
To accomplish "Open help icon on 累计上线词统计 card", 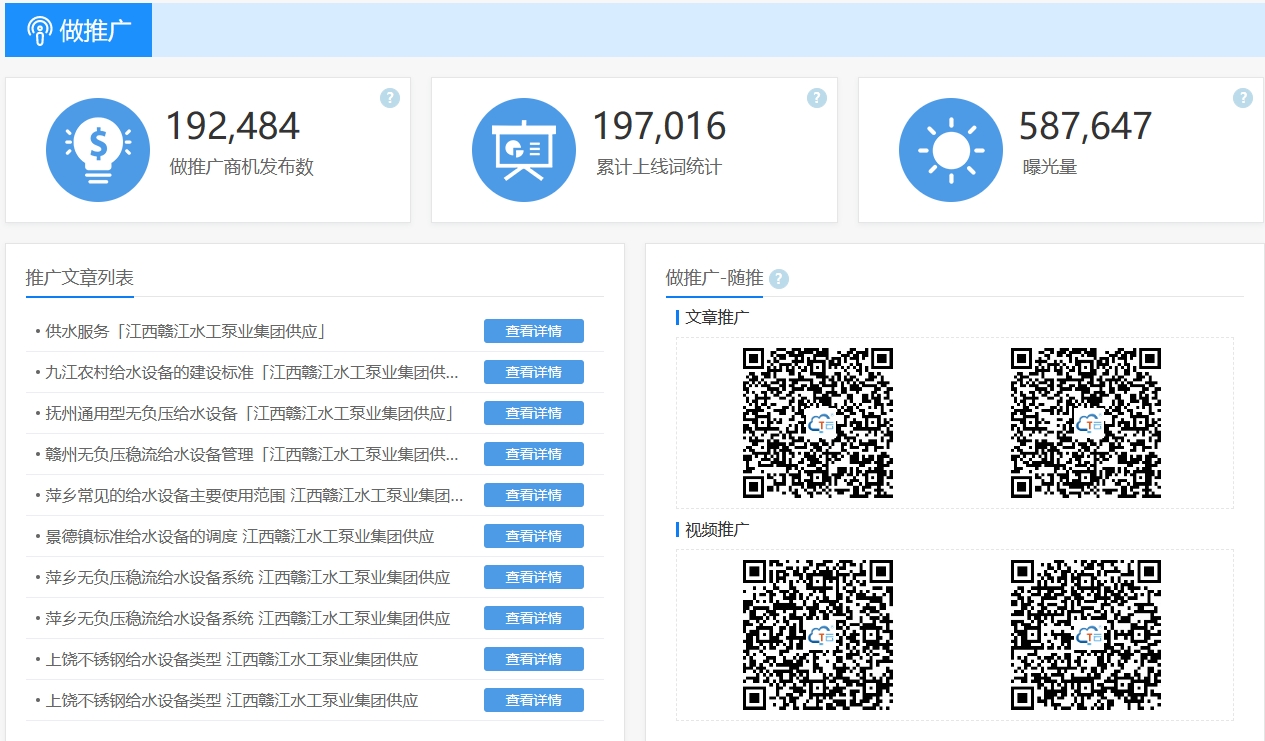I will 817,98.
